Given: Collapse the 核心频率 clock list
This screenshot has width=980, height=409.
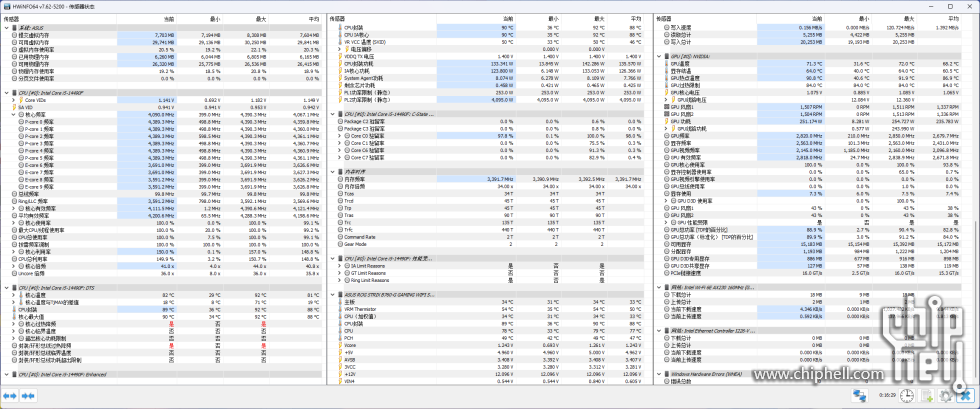Looking at the screenshot, I should [14, 114].
